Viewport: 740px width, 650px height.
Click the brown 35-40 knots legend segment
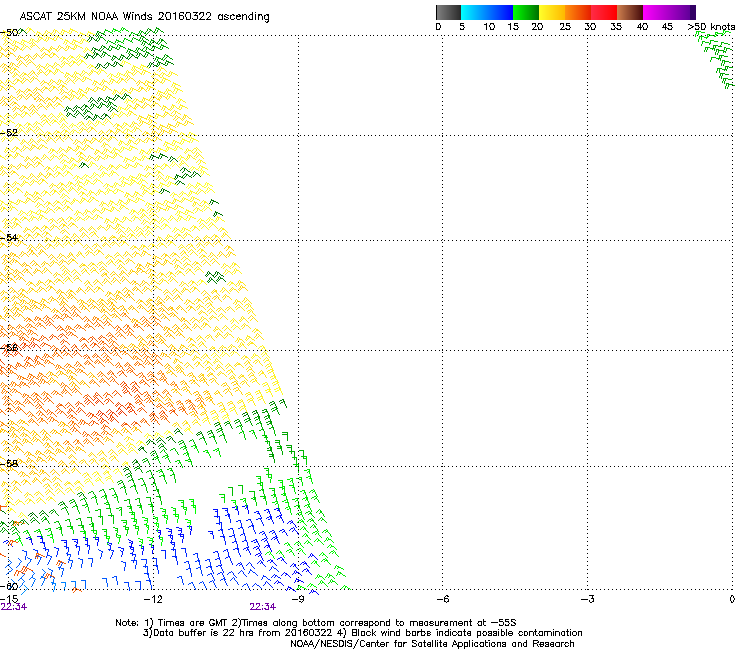pyautogui.click(x=630, y=12)
